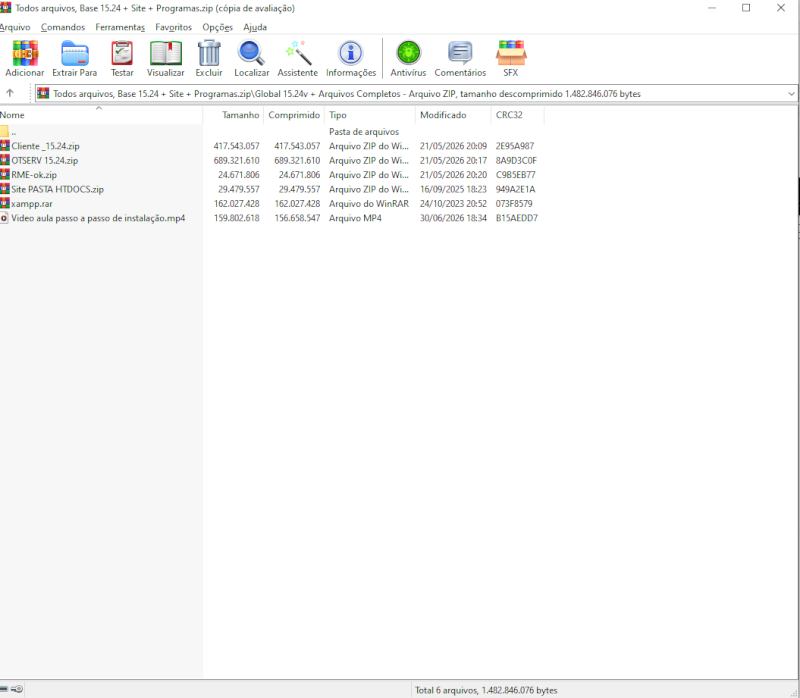
Task: Go up one folder level arrow
Action: pos(10,93)
